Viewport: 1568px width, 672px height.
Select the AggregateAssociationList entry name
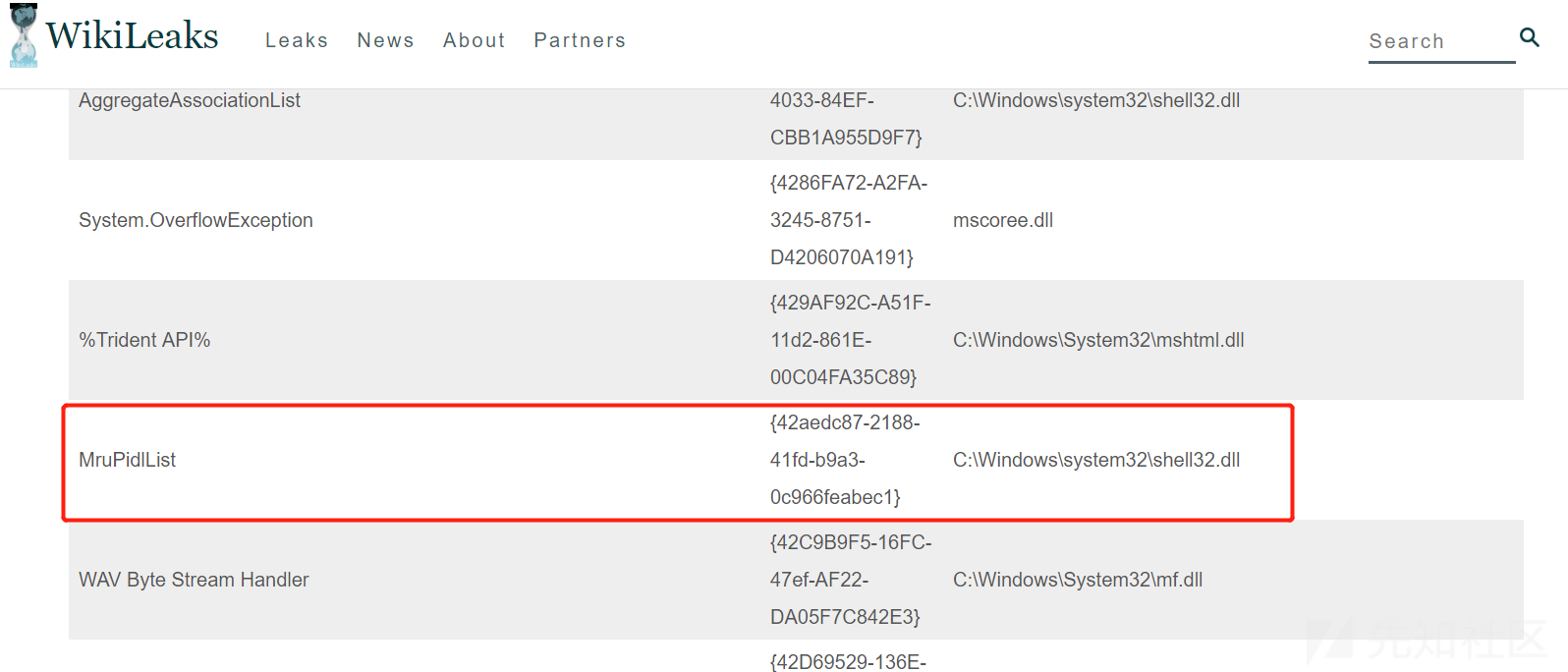click(x=190, y=100)
